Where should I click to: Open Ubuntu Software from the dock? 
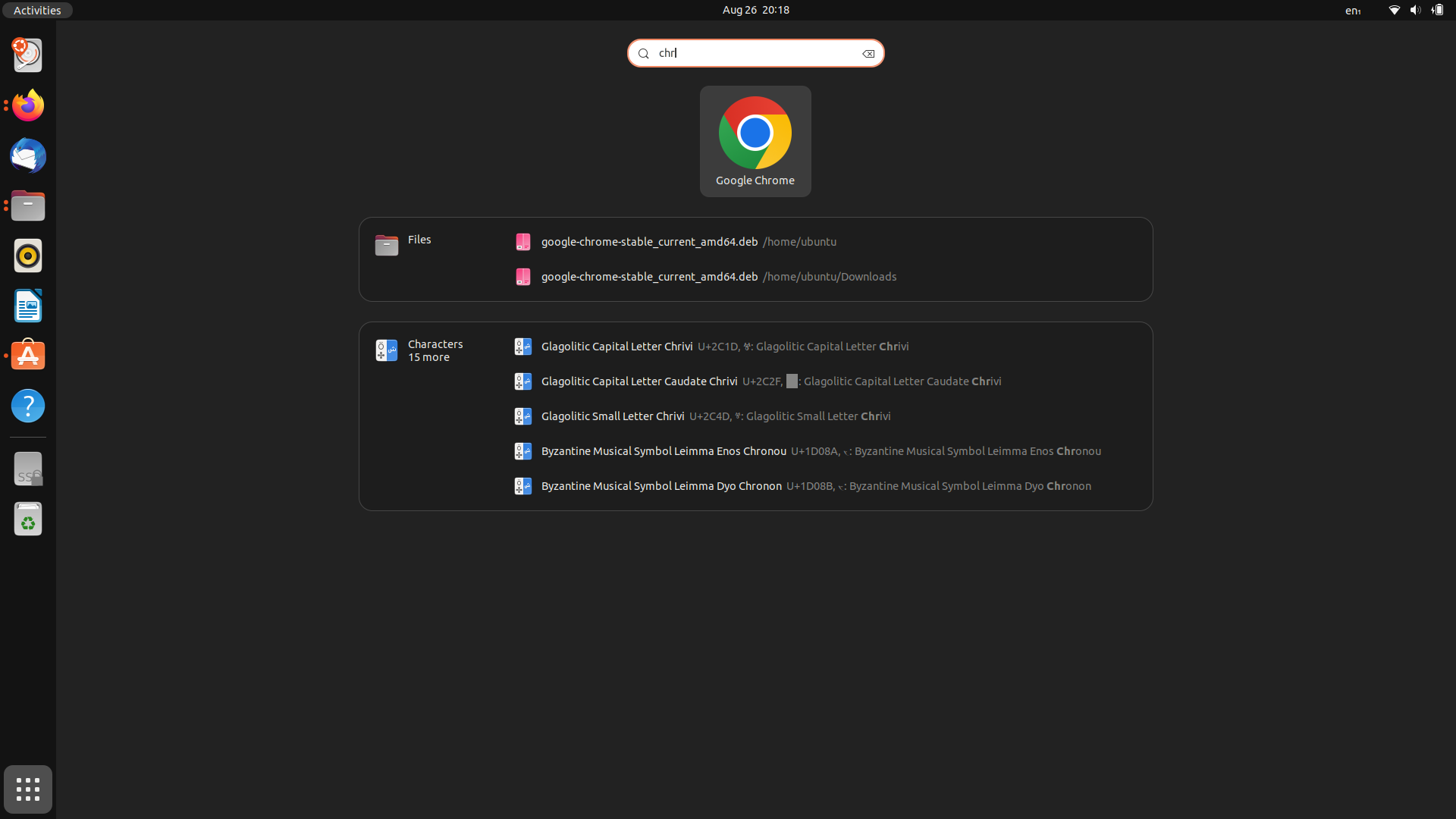(28, 356)
